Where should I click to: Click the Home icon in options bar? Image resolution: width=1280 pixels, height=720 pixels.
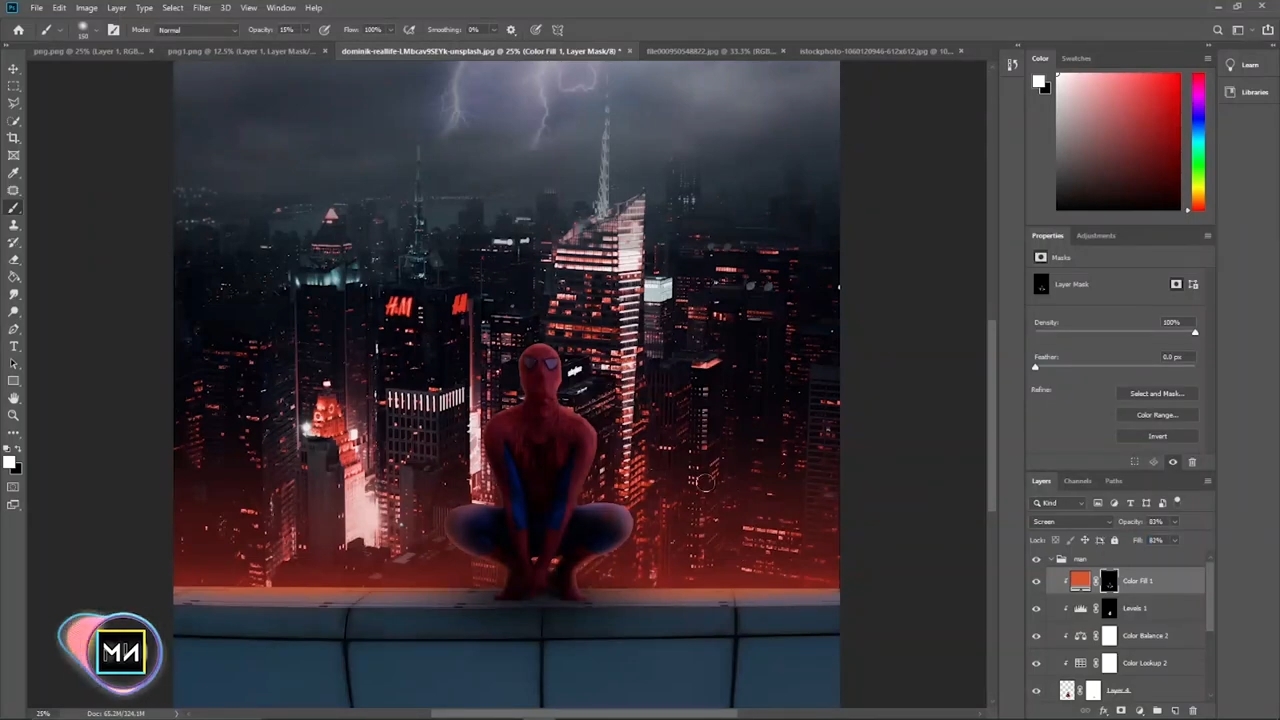tap(18, 30)
